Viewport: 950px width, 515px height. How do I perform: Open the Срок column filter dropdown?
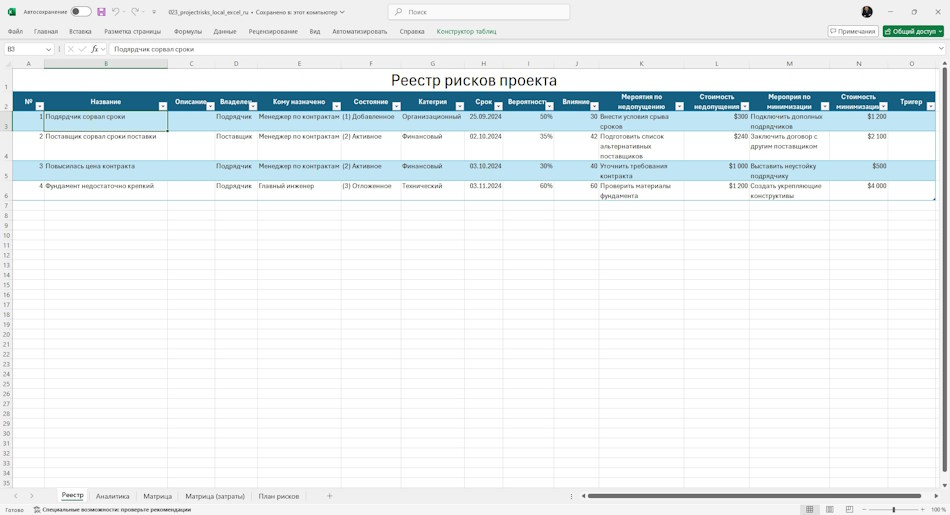(x=498, y=106)
